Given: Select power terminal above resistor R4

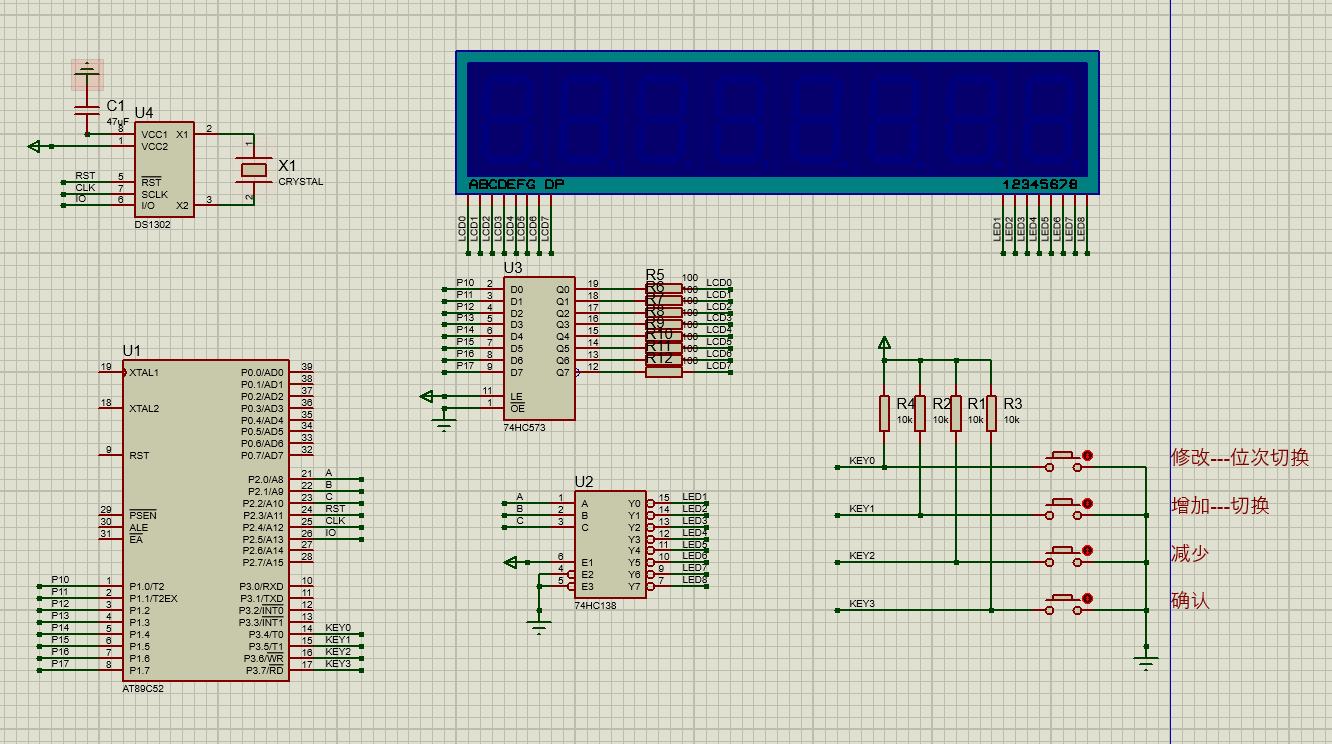Looking at the screenshot, I should [x=884, y=345].
